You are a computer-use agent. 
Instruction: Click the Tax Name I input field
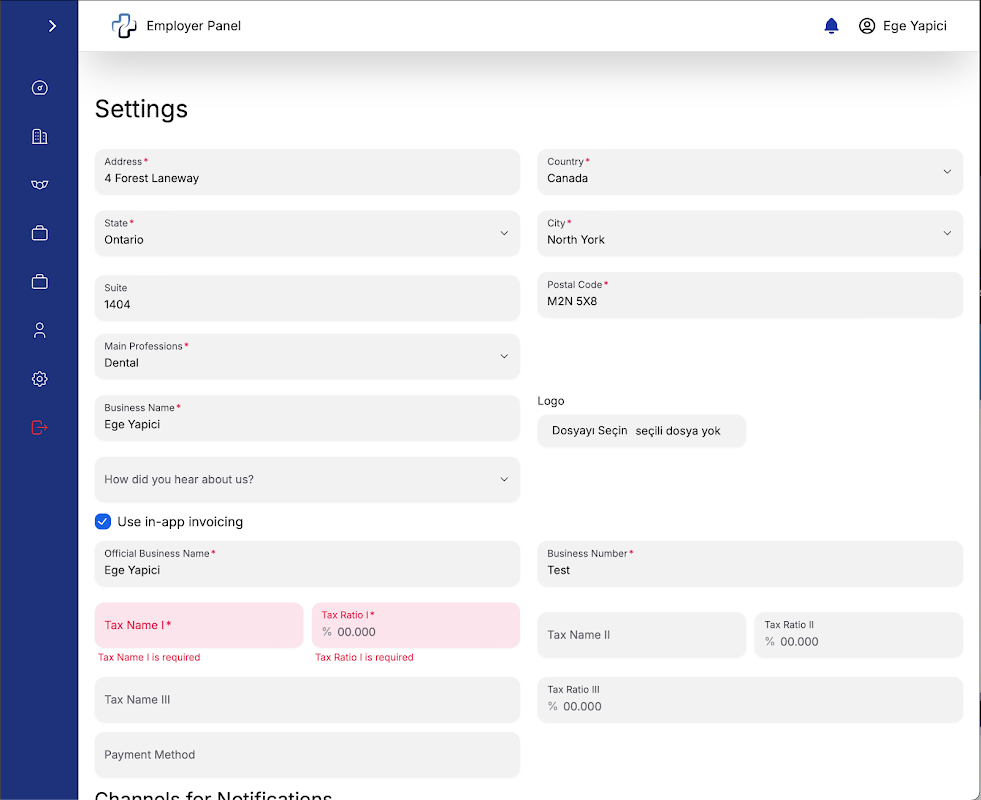[199, 626]
